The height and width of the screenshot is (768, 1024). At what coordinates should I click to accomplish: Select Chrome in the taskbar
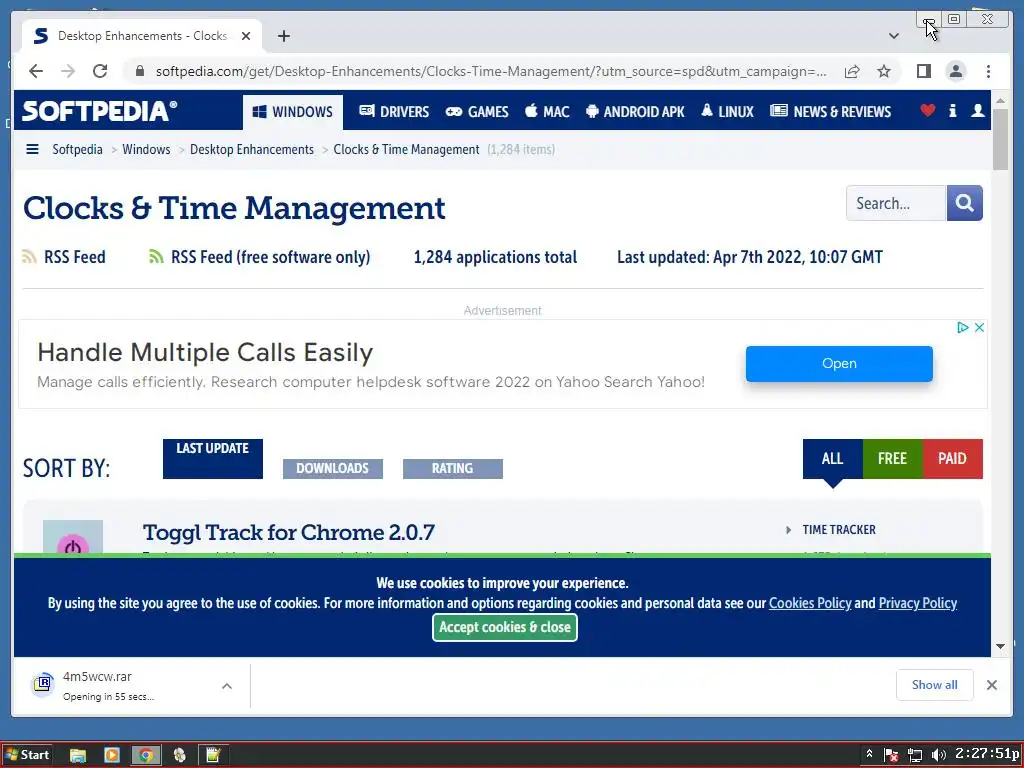coord(146,756)
